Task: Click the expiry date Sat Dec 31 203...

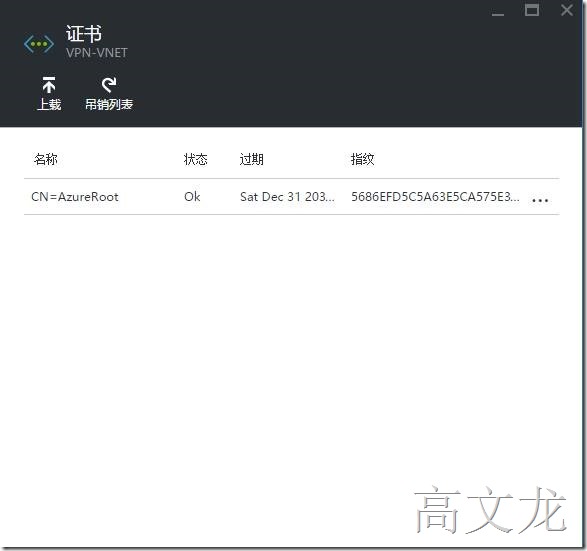Action: (x=287, y=197)
